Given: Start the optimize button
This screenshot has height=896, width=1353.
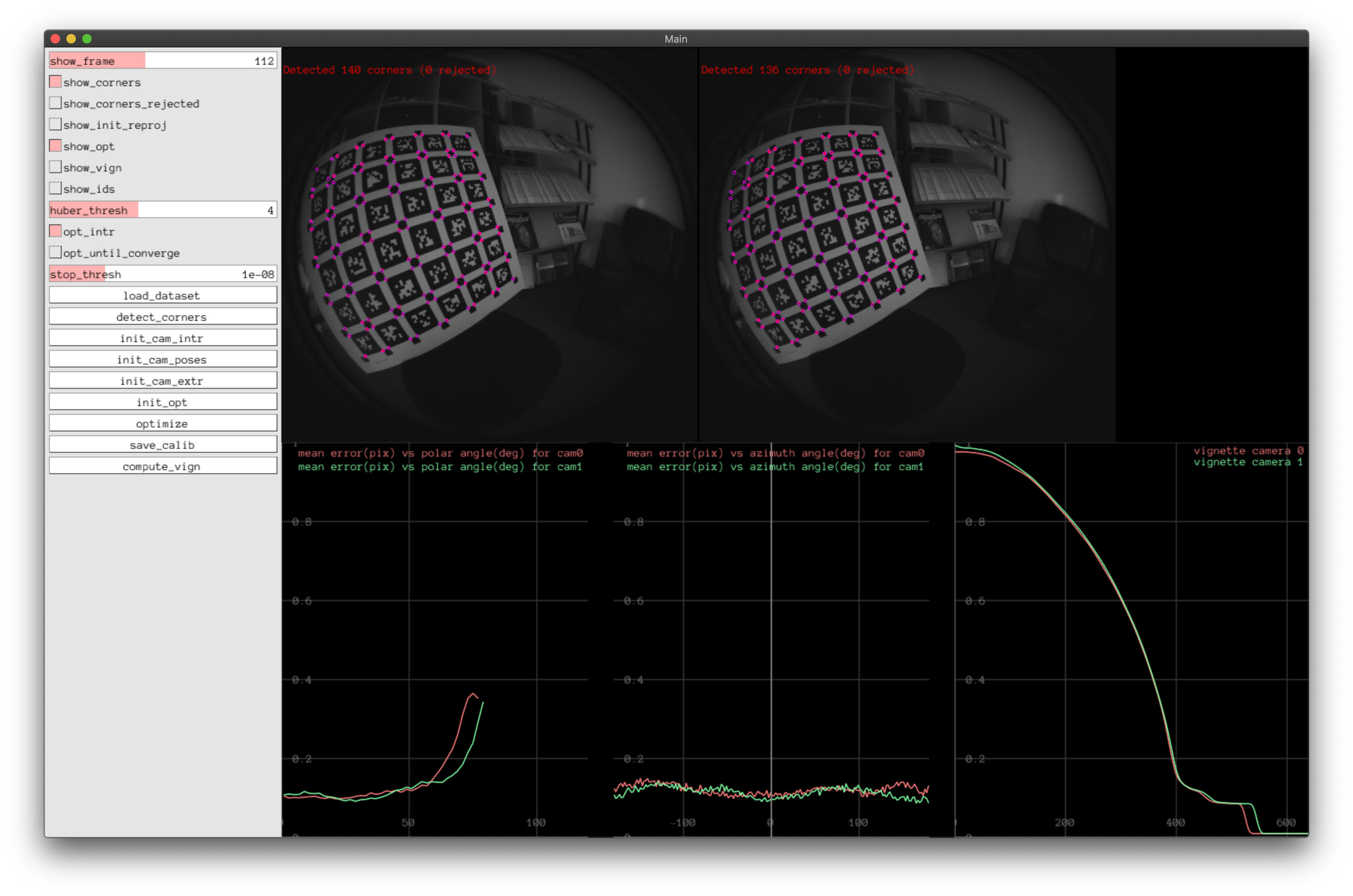Looking at the screenshot, I should 163,424.
